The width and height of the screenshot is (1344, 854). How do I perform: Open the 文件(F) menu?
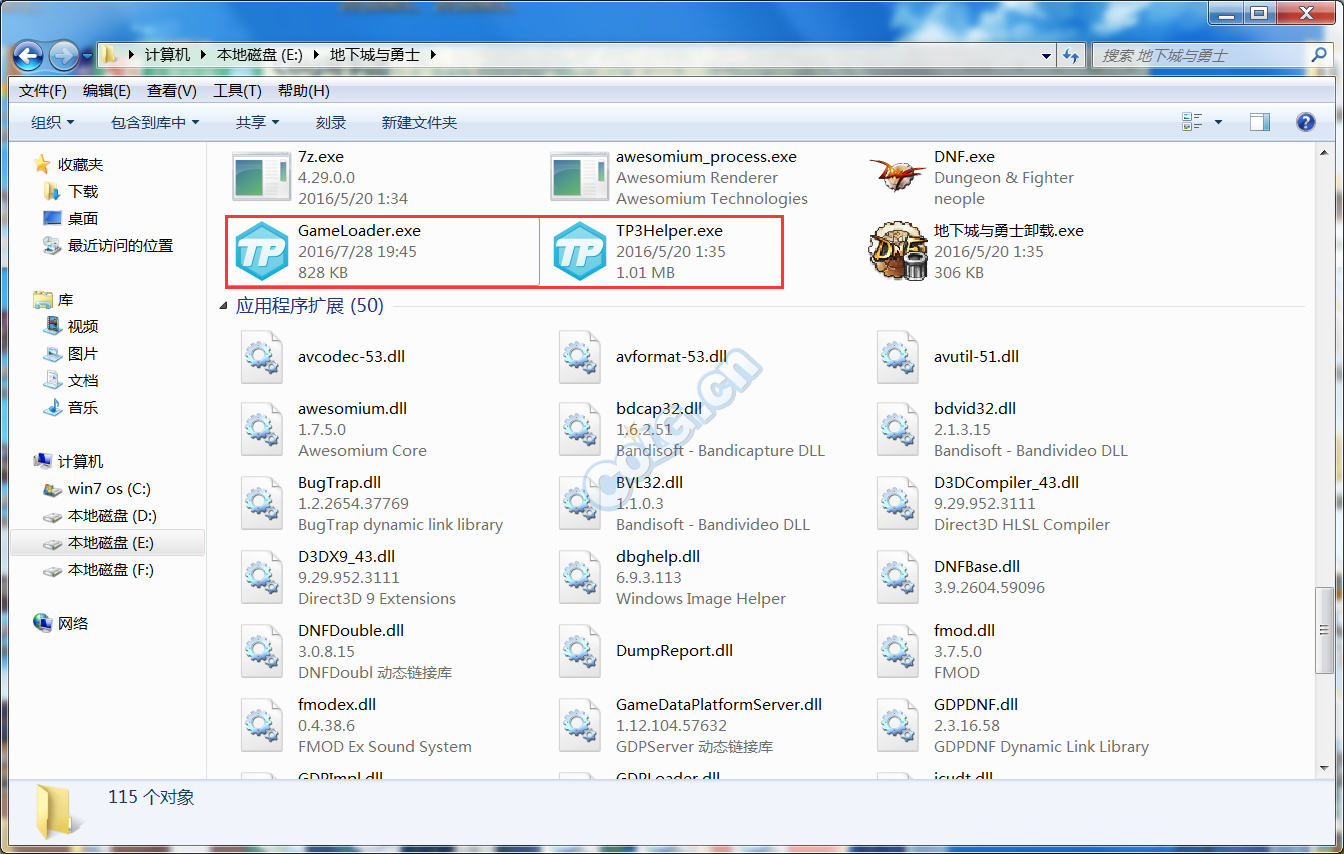click(43, 91)
